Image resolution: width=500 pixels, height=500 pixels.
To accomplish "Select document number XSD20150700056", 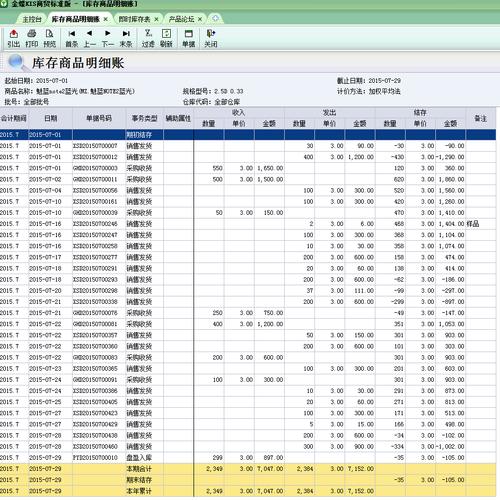I will pyautogui.click(x=95, y=190).
